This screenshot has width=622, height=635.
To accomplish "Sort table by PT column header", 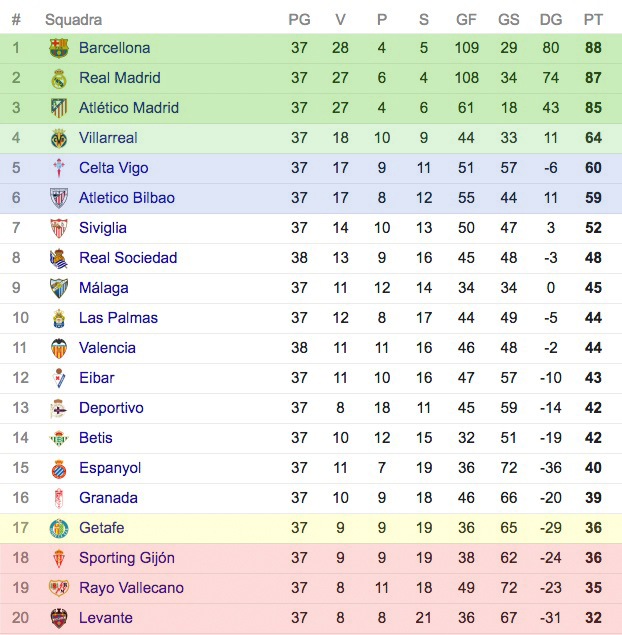I will [x=593, y=20].
